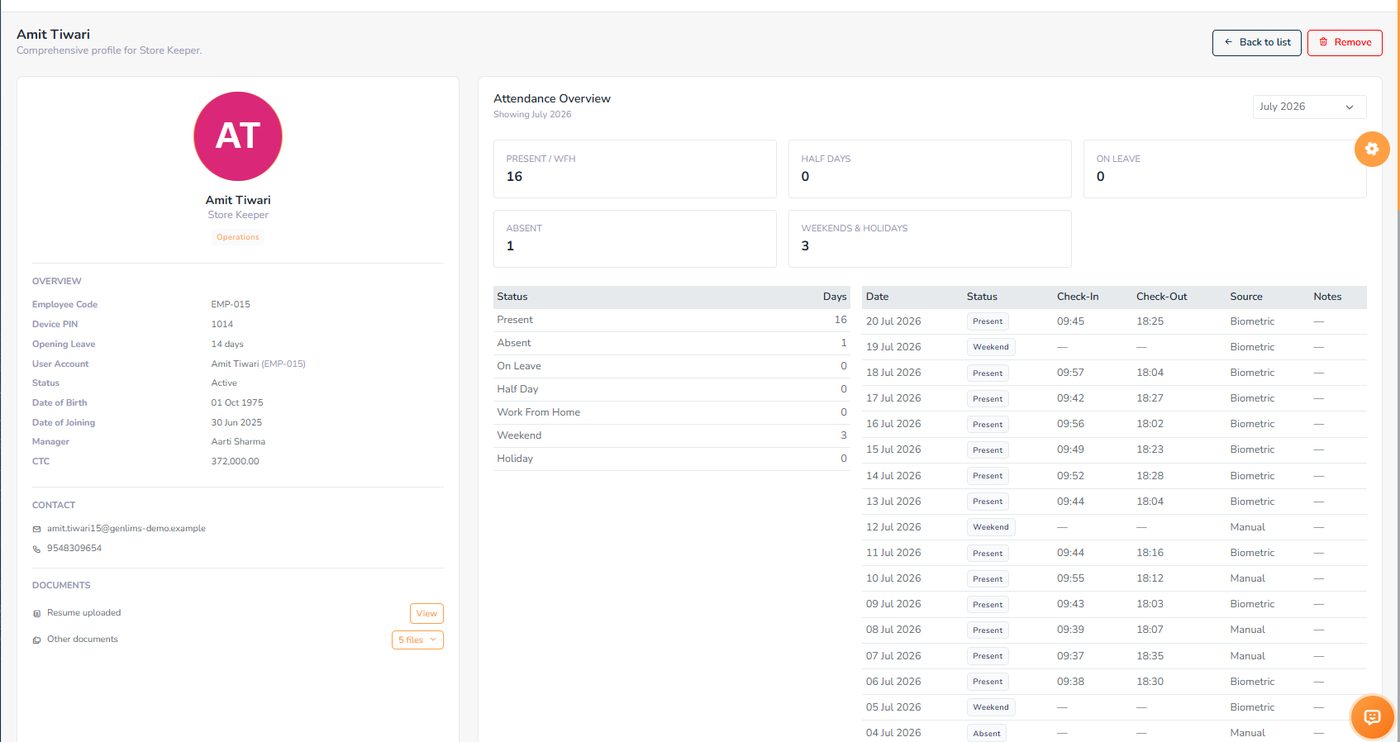The height and width of the screenshot is (742, 1400).
Task: Click the Other documents icon
Action: 37,639
